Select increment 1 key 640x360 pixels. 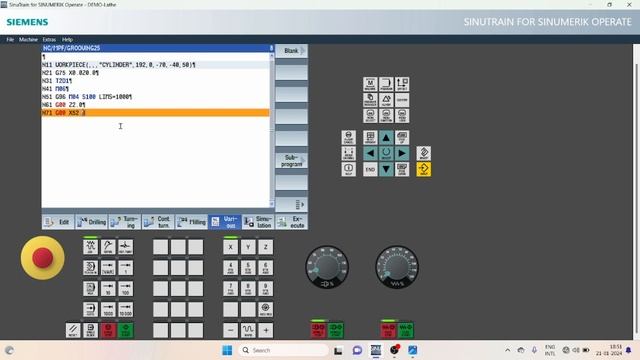[x=126, y=268]
